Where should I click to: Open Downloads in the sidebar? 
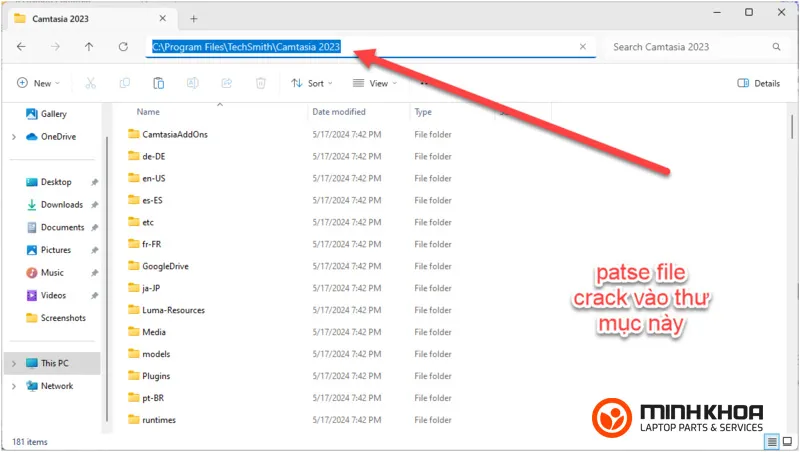(61, 205)
